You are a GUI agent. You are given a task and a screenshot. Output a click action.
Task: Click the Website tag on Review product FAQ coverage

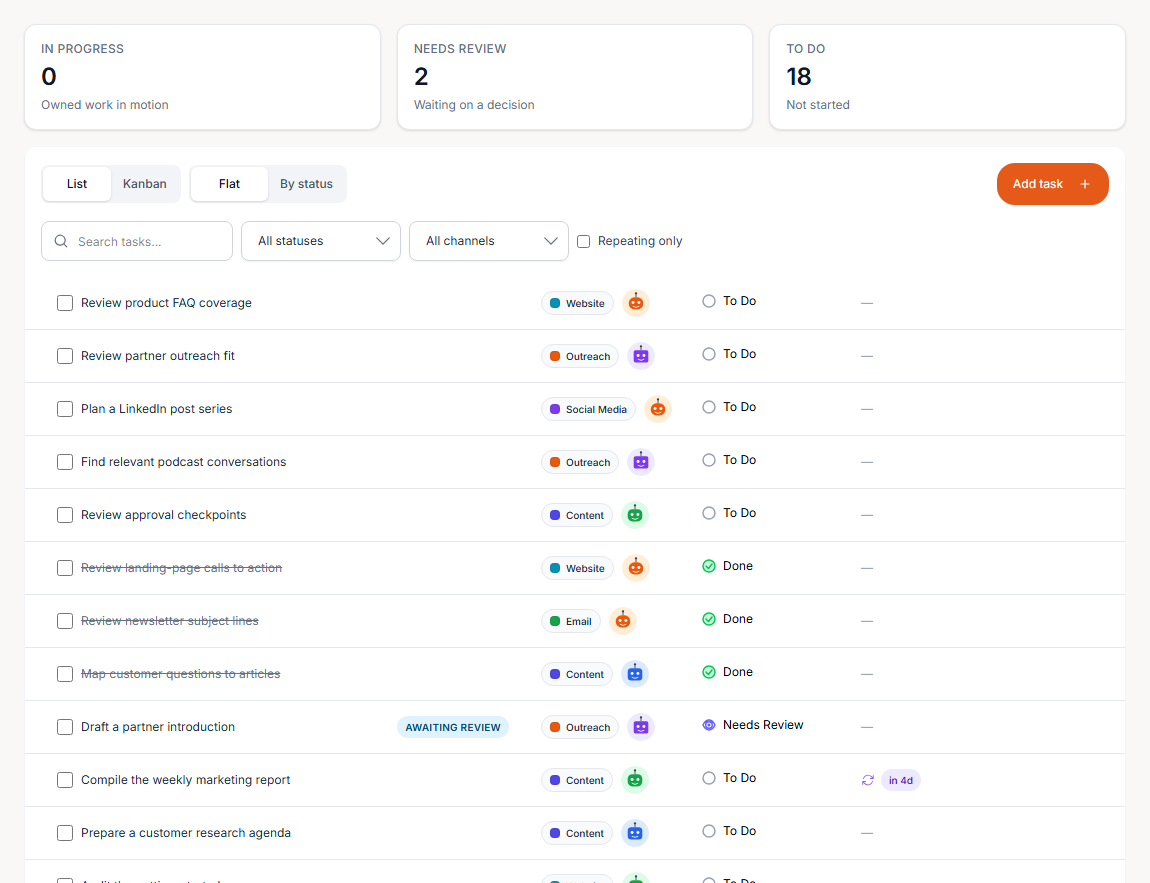[577, 303]
